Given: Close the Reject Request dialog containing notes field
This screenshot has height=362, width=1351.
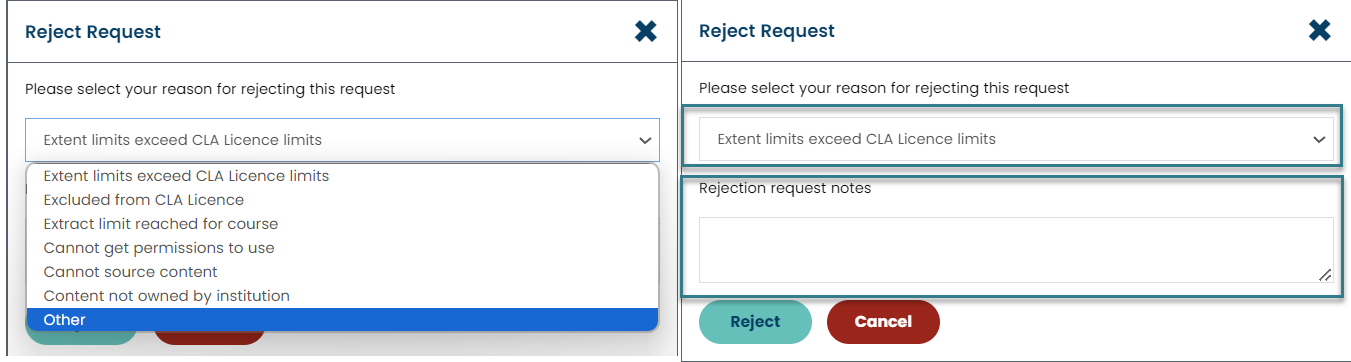Looking at the screenshot, I should [1320, 31].
